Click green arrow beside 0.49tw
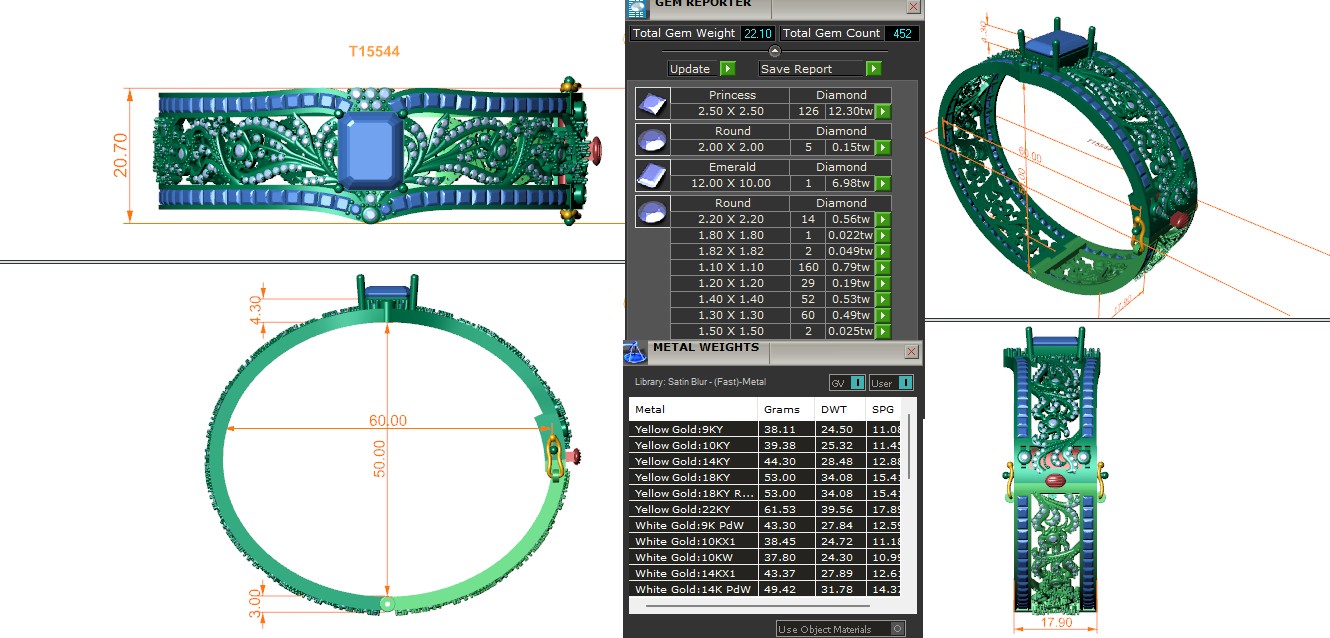This screenshot has width=1330, height=638. click(x=883, y=316)
